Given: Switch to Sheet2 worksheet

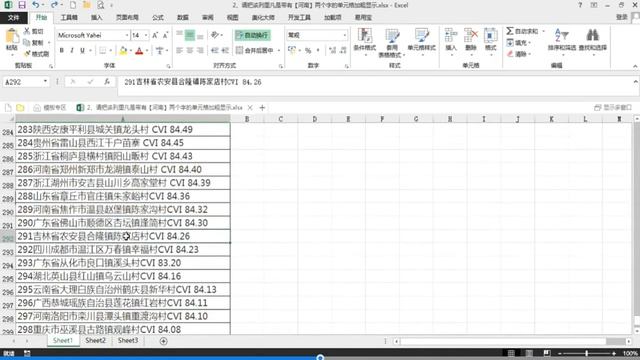Looking at the screenshot, I should (x=96, y=340).
